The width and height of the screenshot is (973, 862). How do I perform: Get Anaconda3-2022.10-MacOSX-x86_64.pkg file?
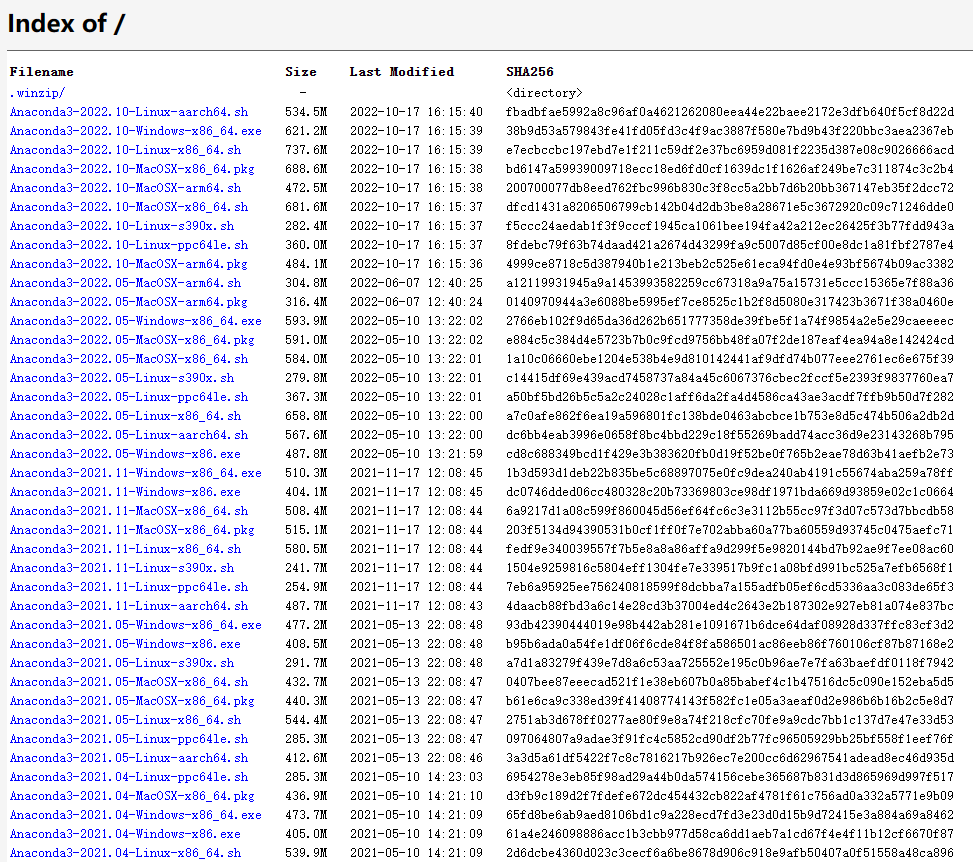132,169
